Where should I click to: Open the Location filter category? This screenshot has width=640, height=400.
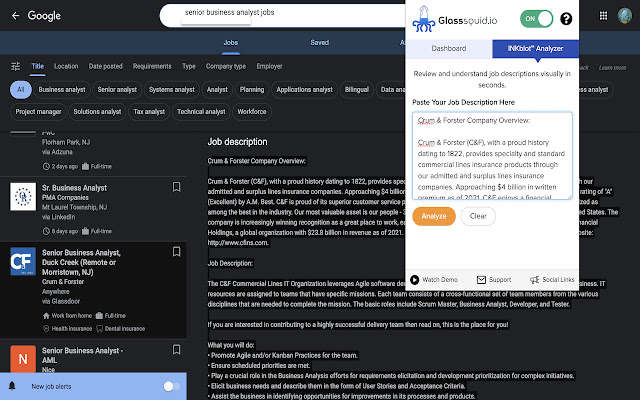[66, 66]
